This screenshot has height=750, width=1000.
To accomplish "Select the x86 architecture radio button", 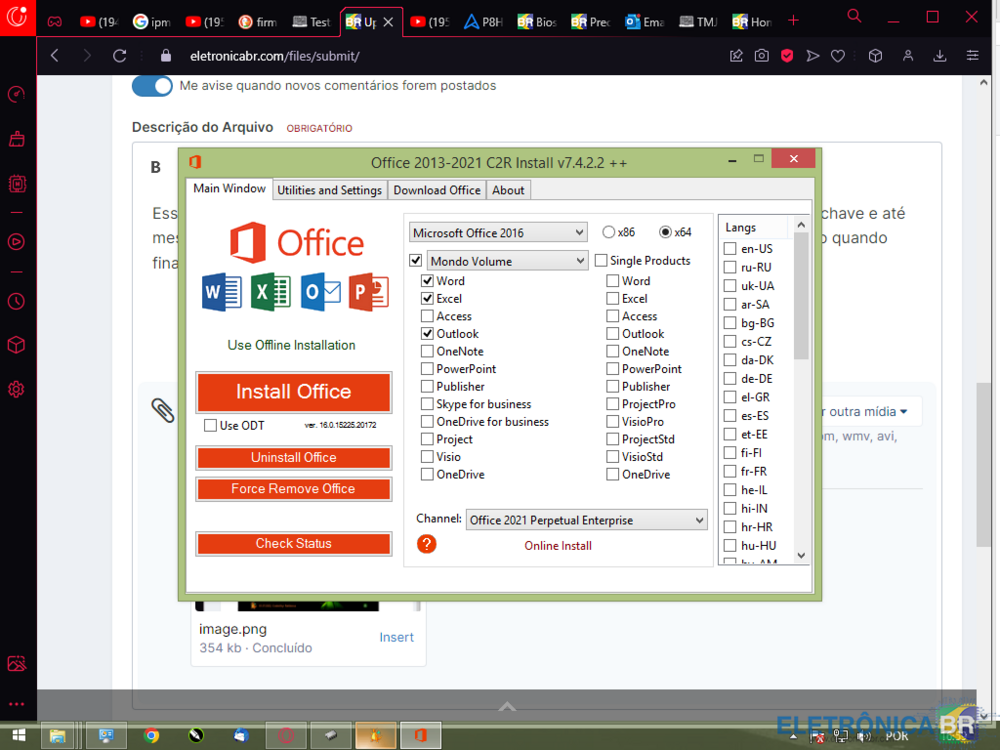I will [x=608, y=232].
